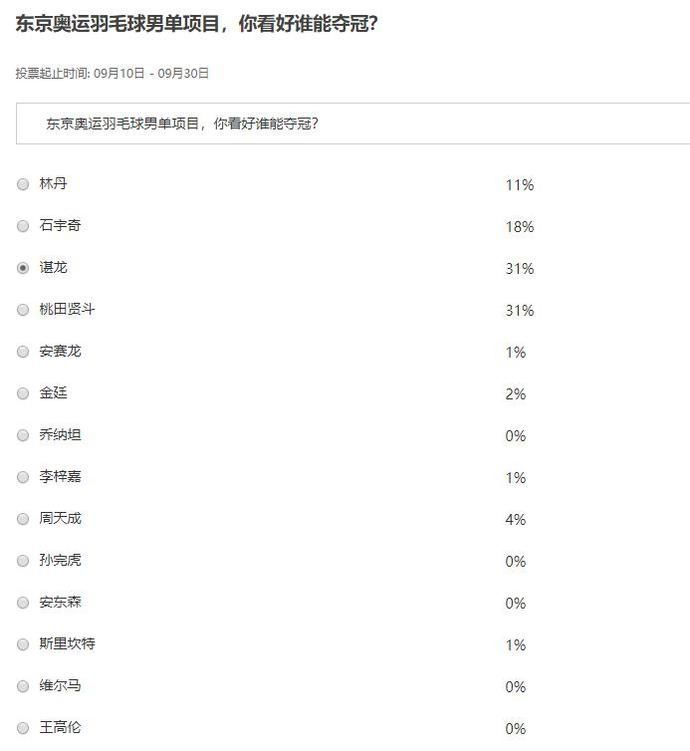Select the radio button for 李梓嘉

pos(23,478)
